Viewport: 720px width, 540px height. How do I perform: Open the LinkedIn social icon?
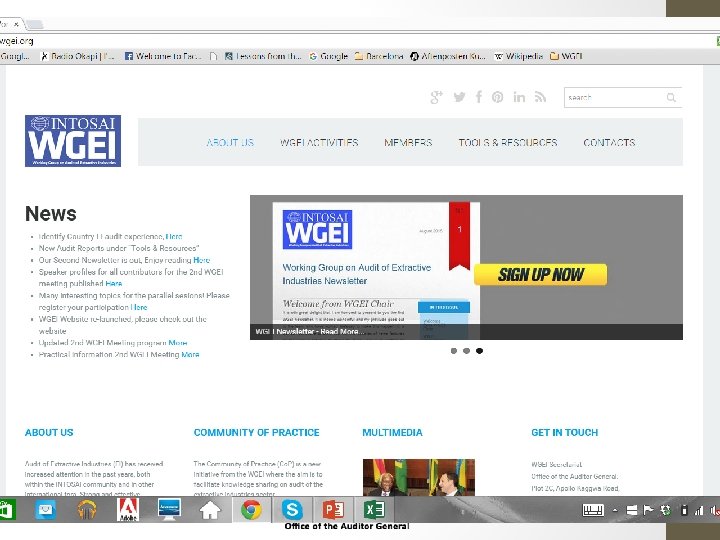tap(519, 97)
